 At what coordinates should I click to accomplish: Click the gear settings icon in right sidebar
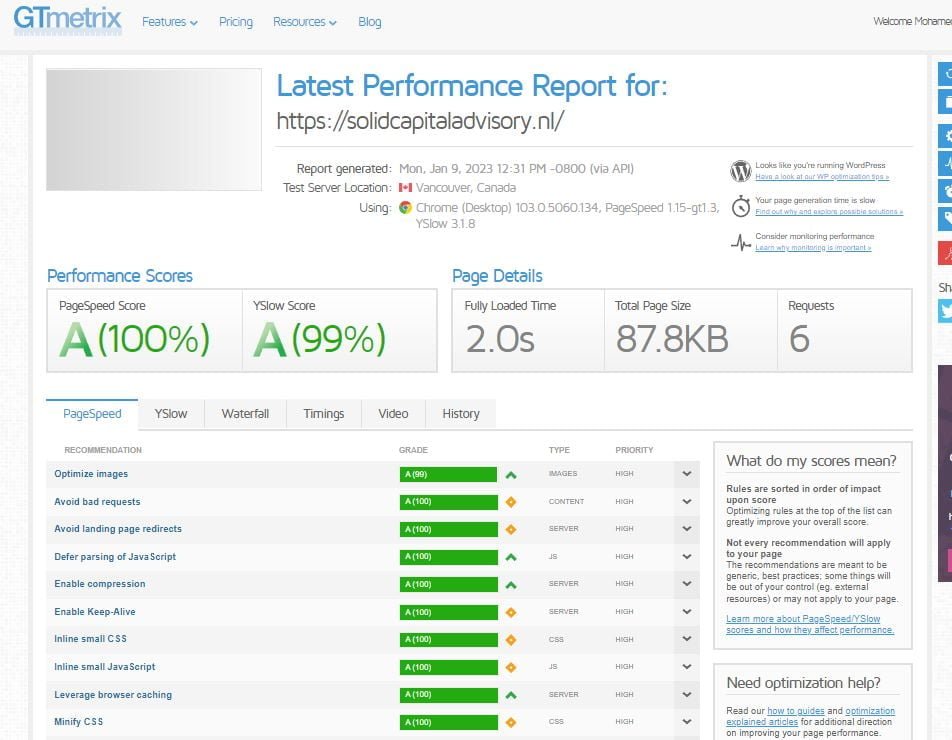point(946,136)
